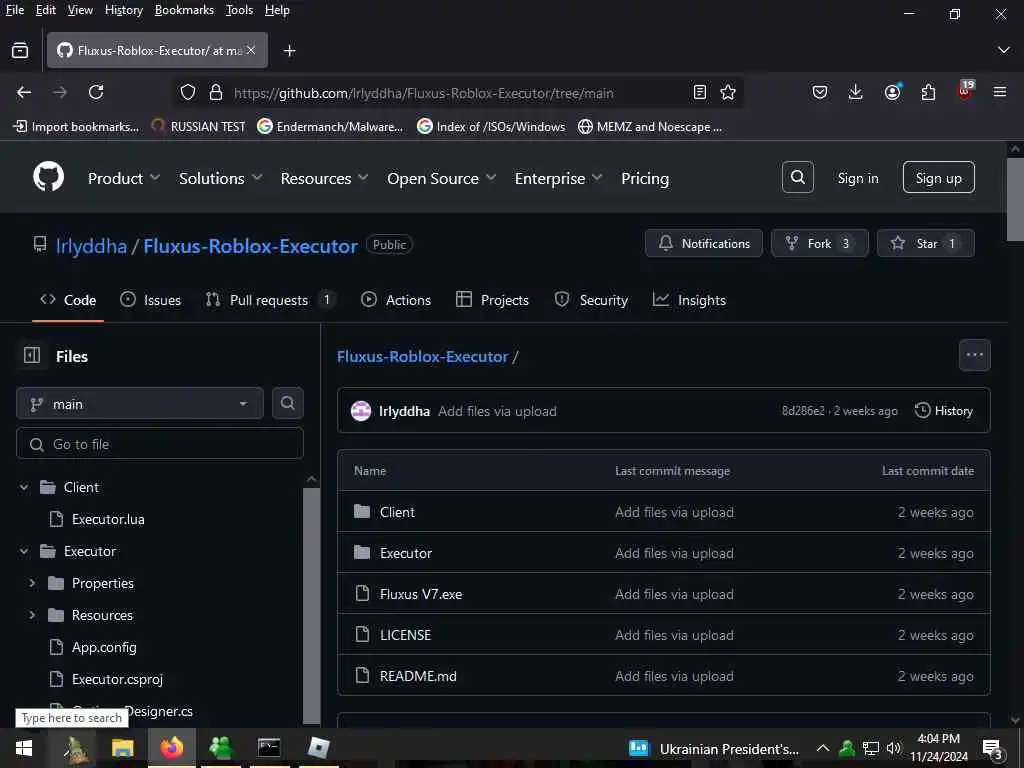Open the list all tabs arrow
The image size is (1024, 768).
[1004, 50]
